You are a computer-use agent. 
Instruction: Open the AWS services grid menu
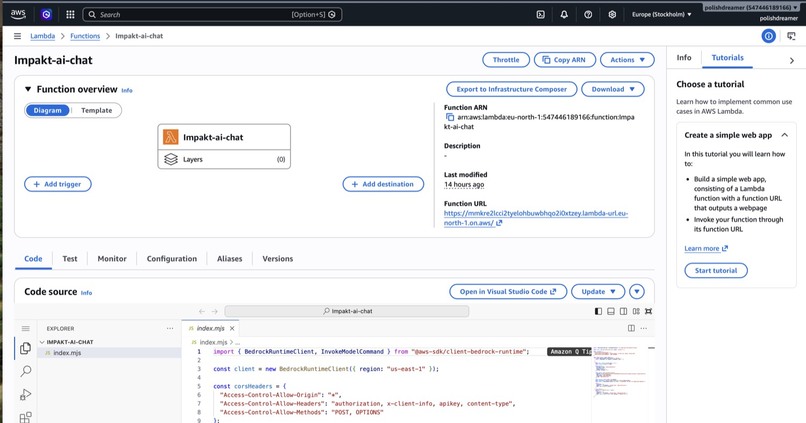tap(70, 14)
